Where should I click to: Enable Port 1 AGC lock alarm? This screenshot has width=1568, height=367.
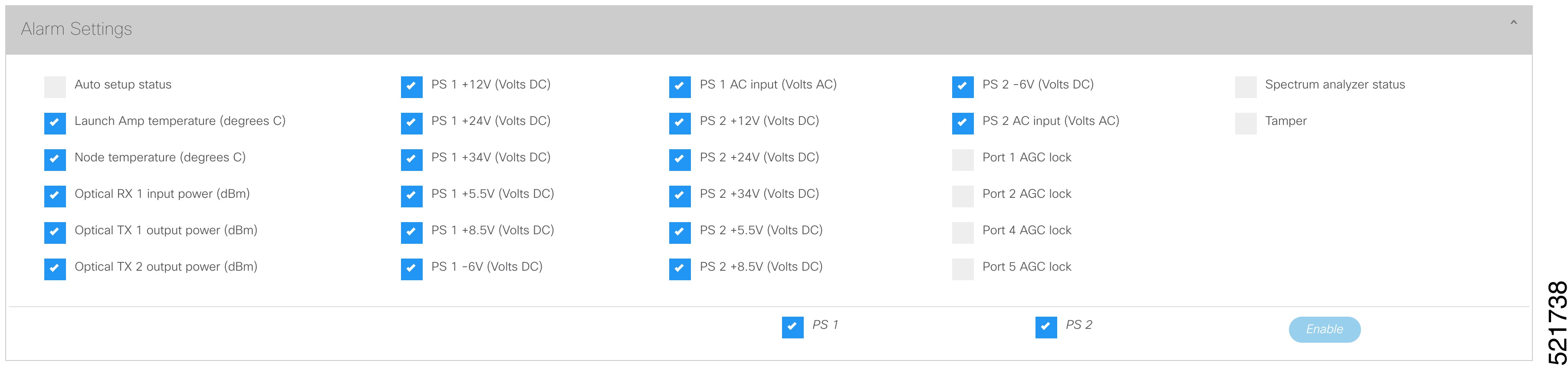pyautogui.click(x=962, y=160)
